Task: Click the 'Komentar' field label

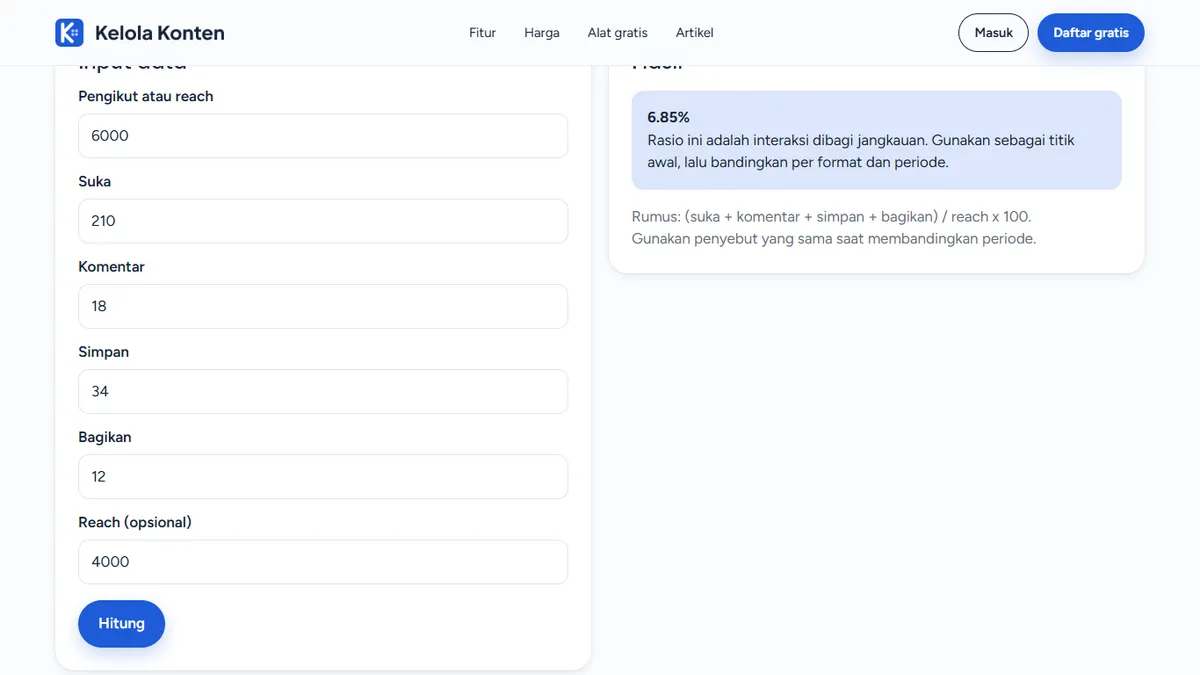Action: click(x=111, y=267)
